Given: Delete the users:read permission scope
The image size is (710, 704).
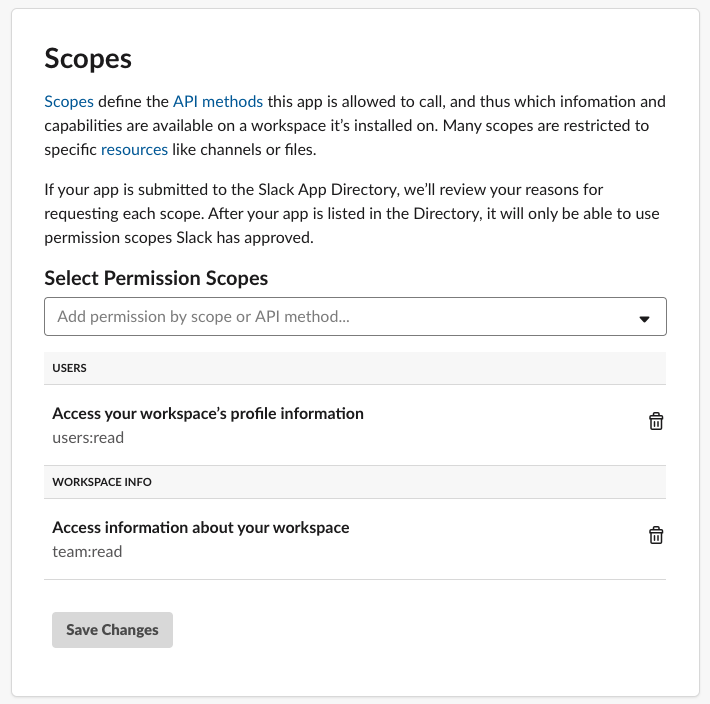Looking at the screenshot, I should [x=656, y=422].
